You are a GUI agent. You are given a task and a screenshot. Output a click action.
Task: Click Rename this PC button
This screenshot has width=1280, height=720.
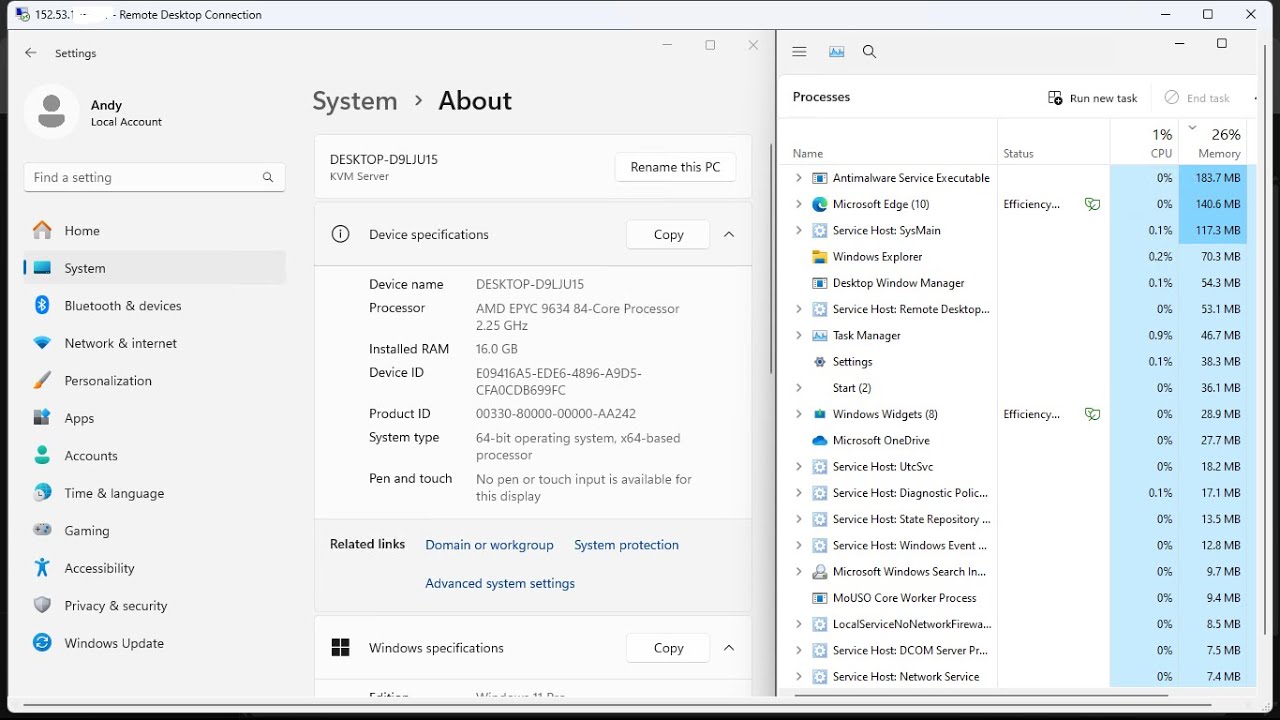tap(675, 167)
